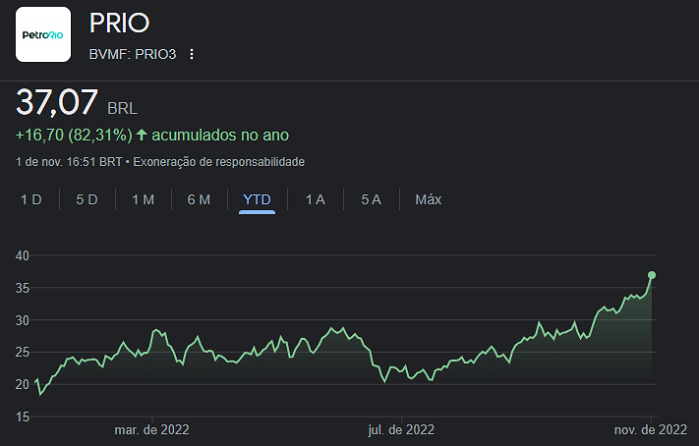The image size is (699, 446).
Task: Show the 5 A price history
Action: [x=371, y=200]
